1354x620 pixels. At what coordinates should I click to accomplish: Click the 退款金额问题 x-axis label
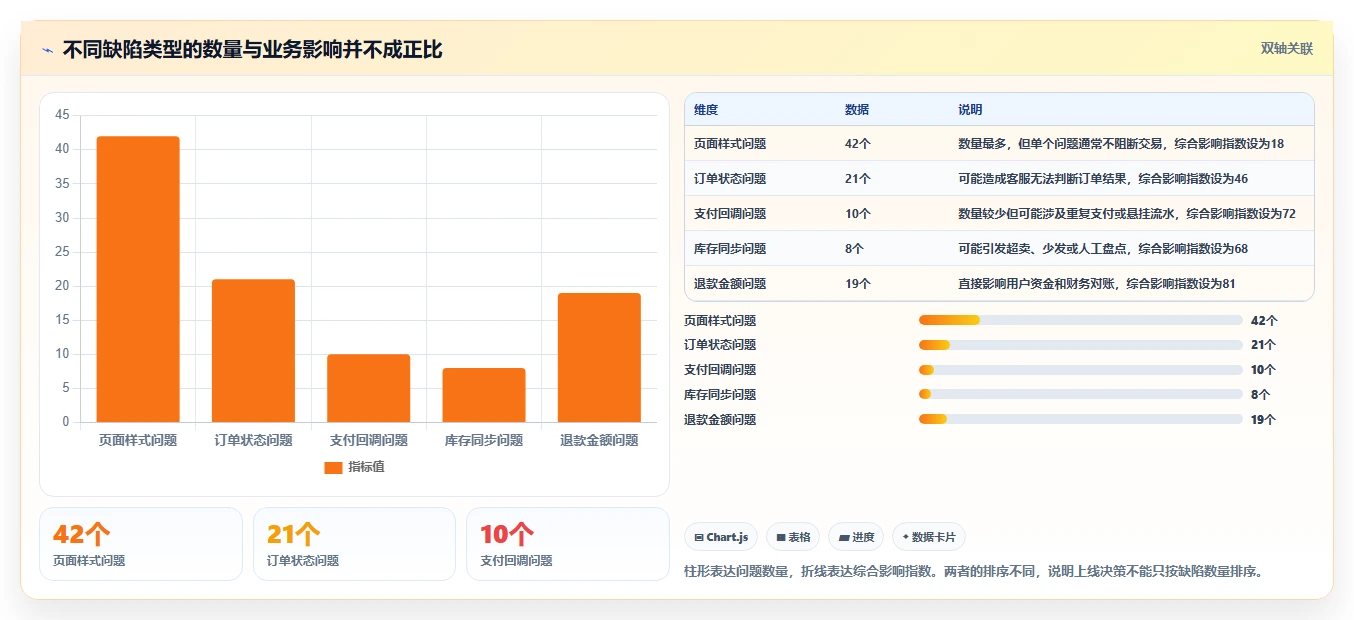599,440
